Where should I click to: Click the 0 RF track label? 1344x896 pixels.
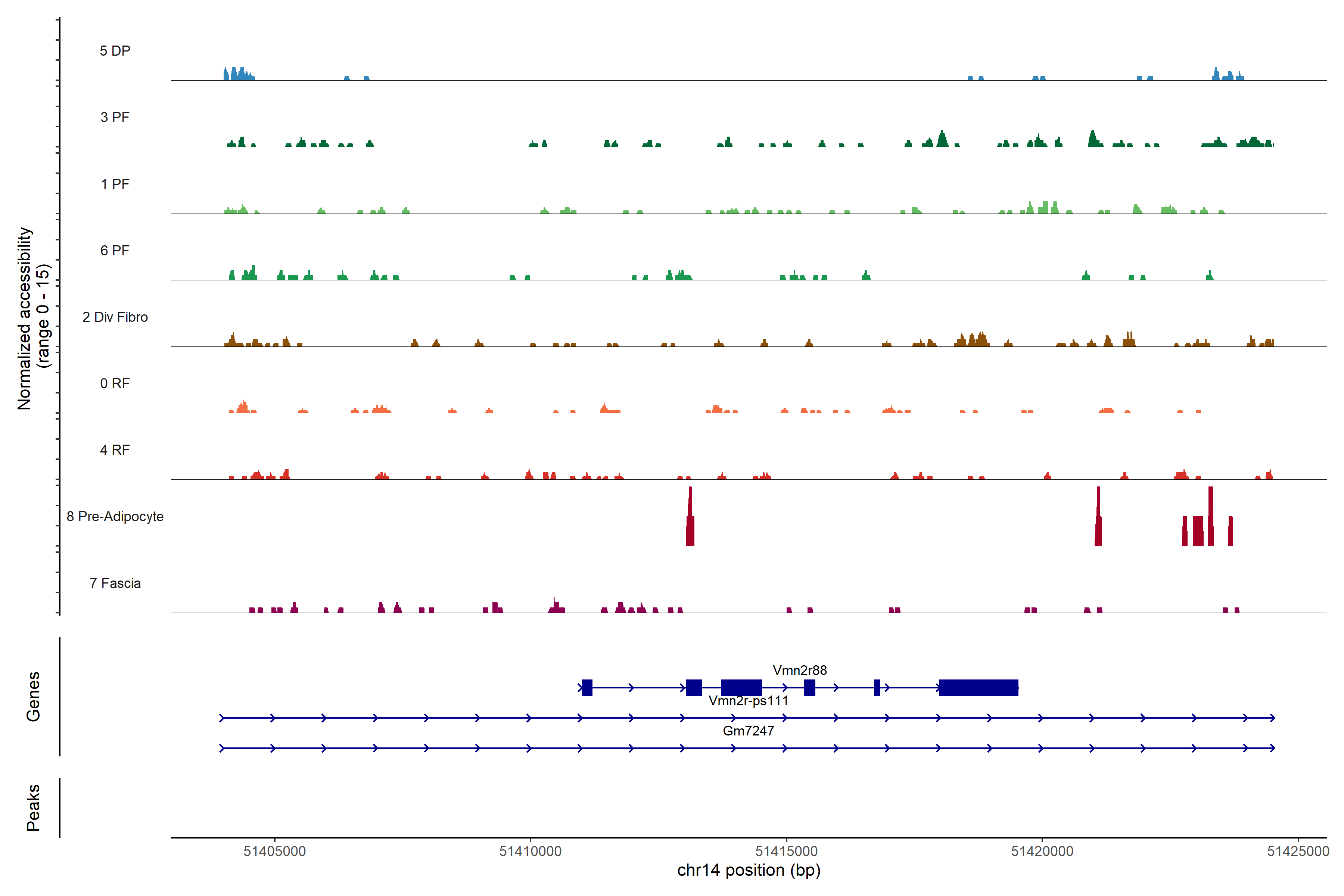click(115, 383)
